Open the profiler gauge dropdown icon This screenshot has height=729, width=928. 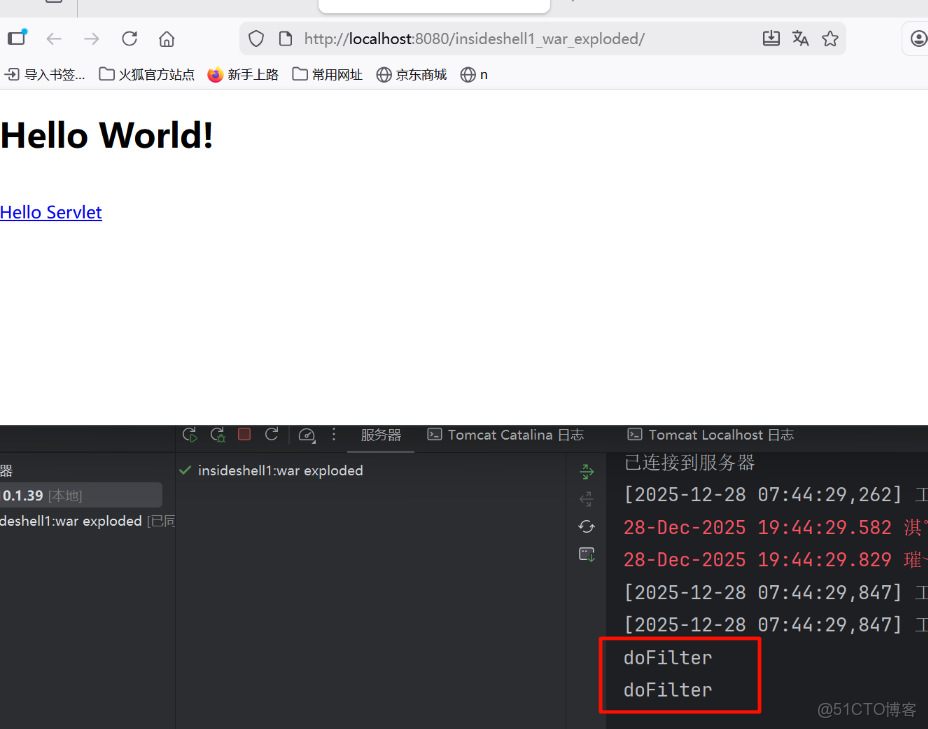click(307, 436)
